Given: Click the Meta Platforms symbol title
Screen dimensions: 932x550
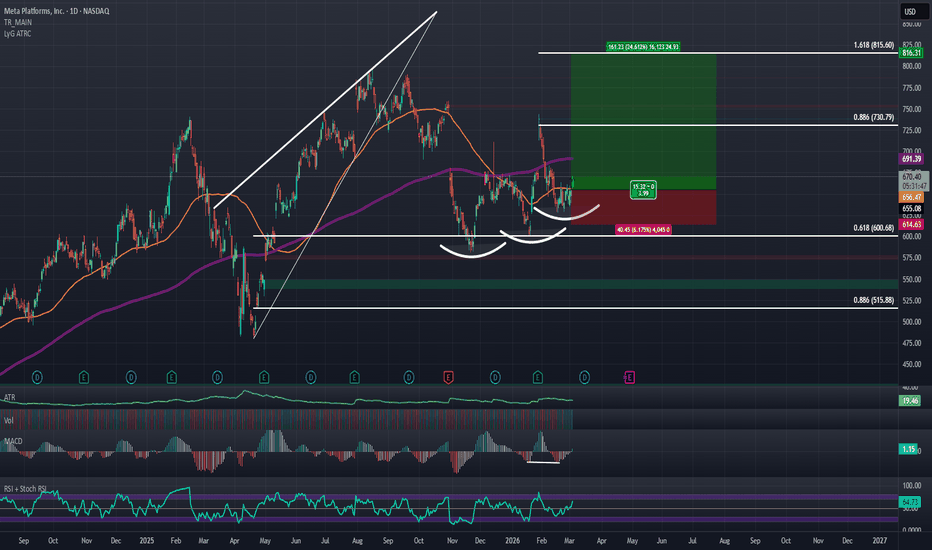Looking at the screenshot, I should coord(56,11).
